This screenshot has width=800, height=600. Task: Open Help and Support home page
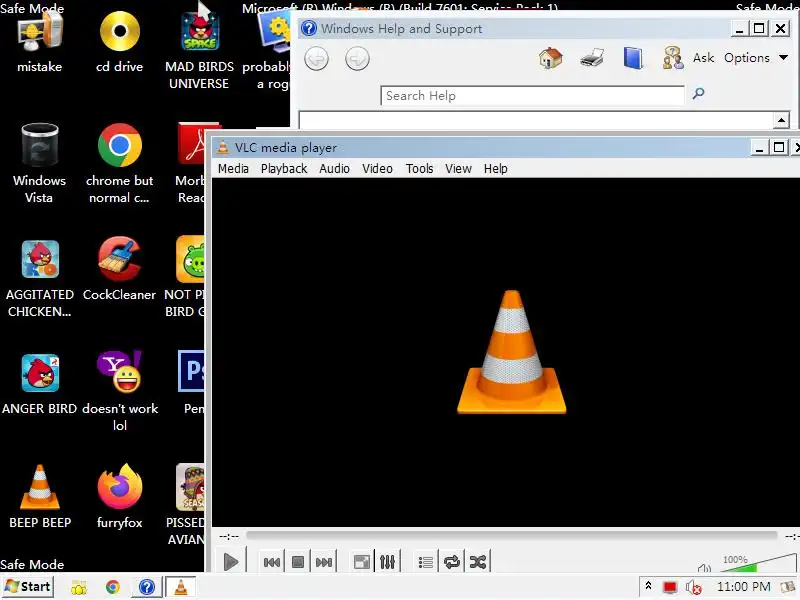click(x=551, y=58)
